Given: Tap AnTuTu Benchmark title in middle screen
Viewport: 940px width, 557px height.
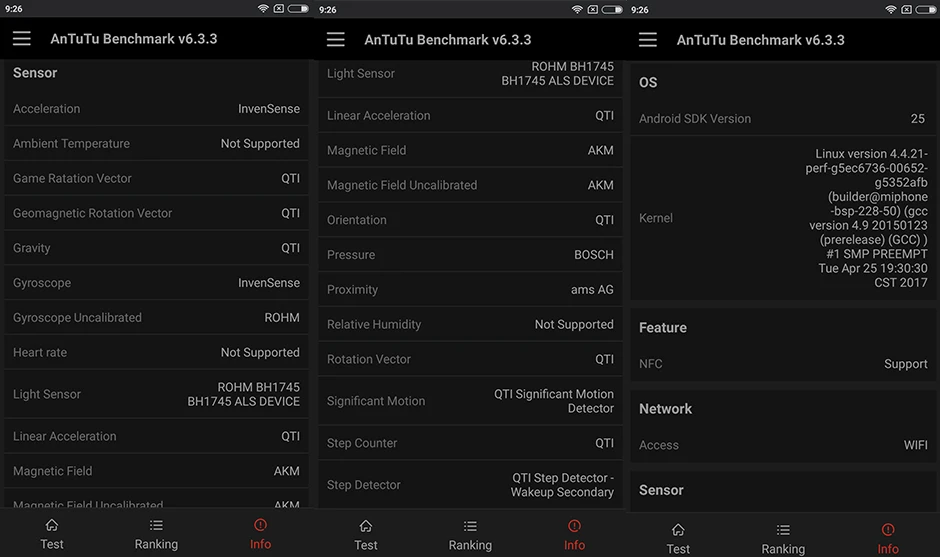Looking at the screenshot, I should [x=447, y=40].
